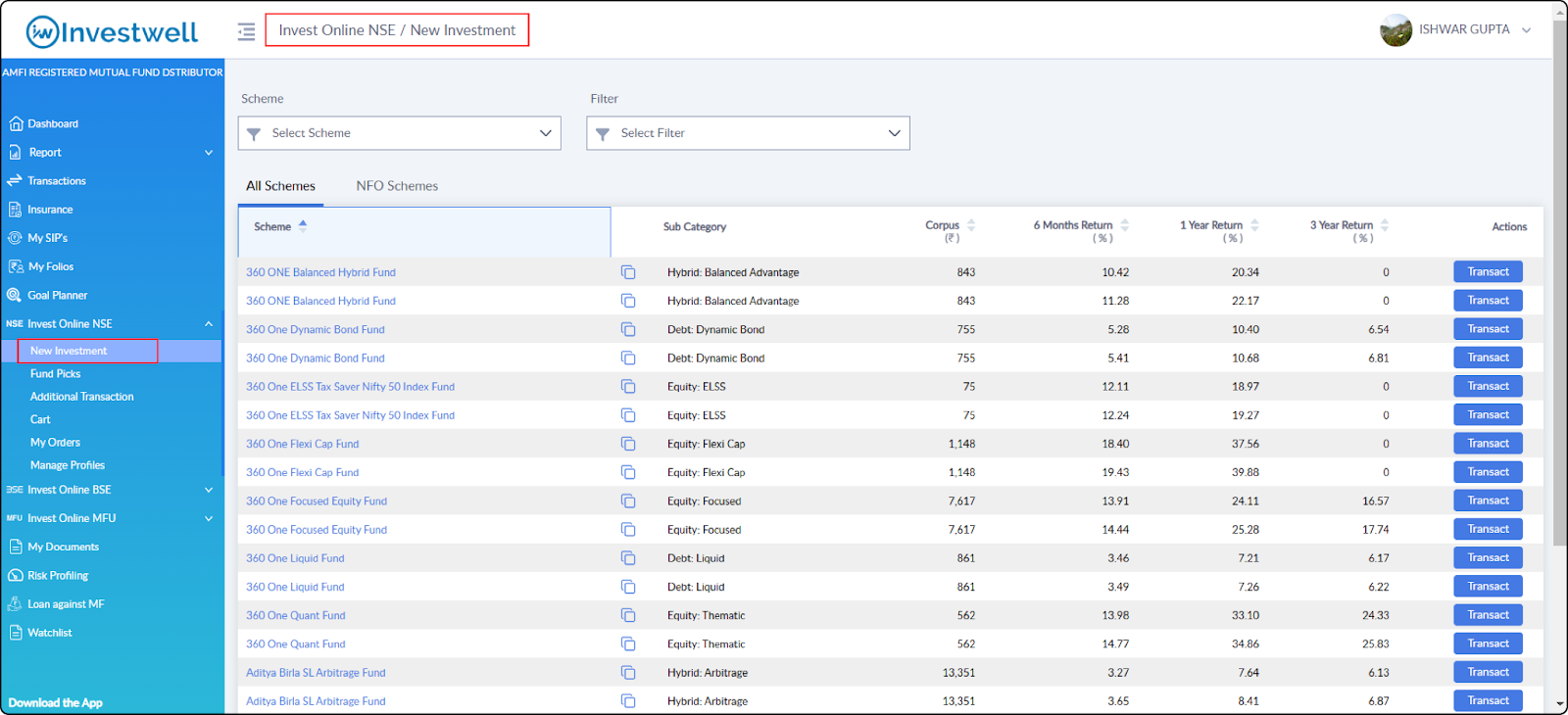Open My Documents section

point(63,547)
